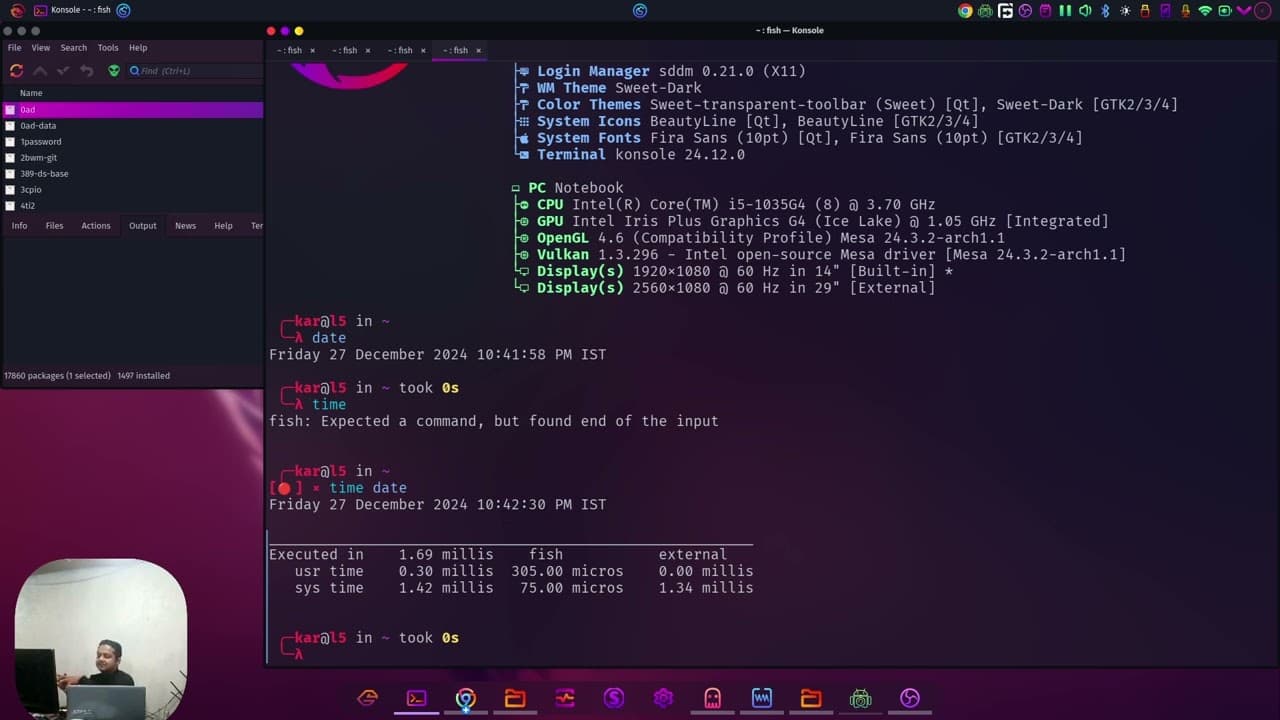Viewport: 1280px width, 720px height.
Task: Open the Search menu
Action: pyautogui.click(x=74, y=48)
